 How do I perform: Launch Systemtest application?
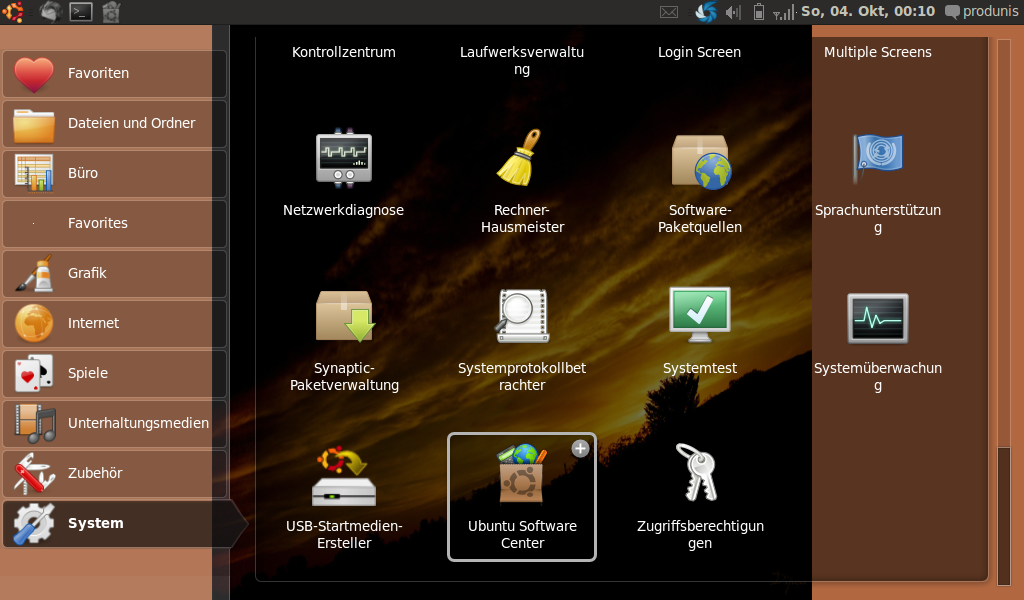700,316
